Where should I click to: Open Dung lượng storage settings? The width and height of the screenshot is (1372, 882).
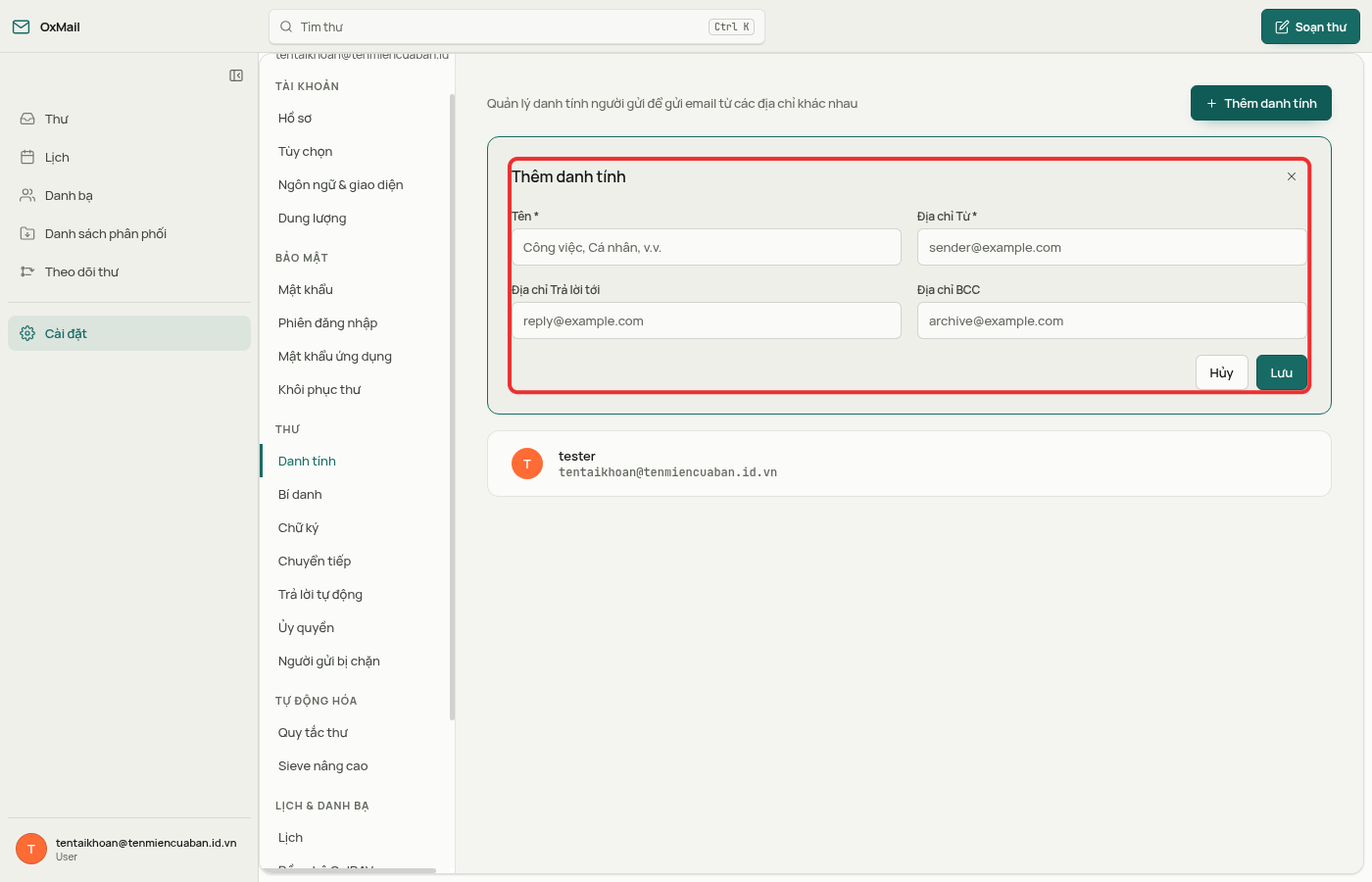(x=355, y=218)
